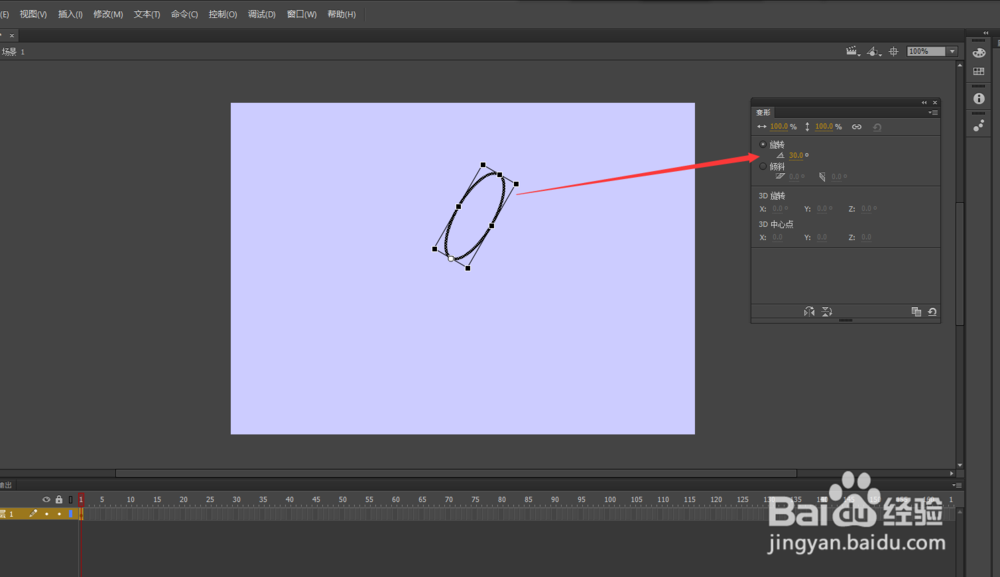
Task: Click the Edit Scene clapperboard icon
Action: pyautogui.click(x=852, y=52)
